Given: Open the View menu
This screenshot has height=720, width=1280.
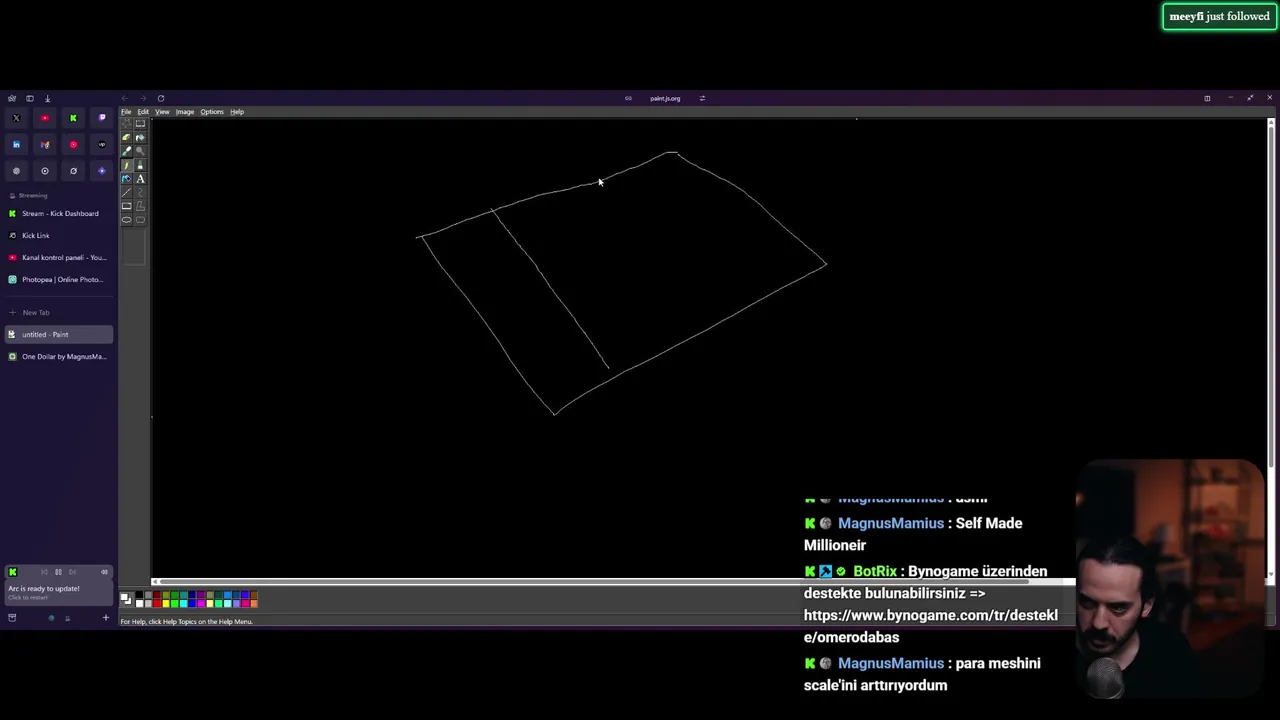Looking at the screenshot, I should click(x=162, y=112).
